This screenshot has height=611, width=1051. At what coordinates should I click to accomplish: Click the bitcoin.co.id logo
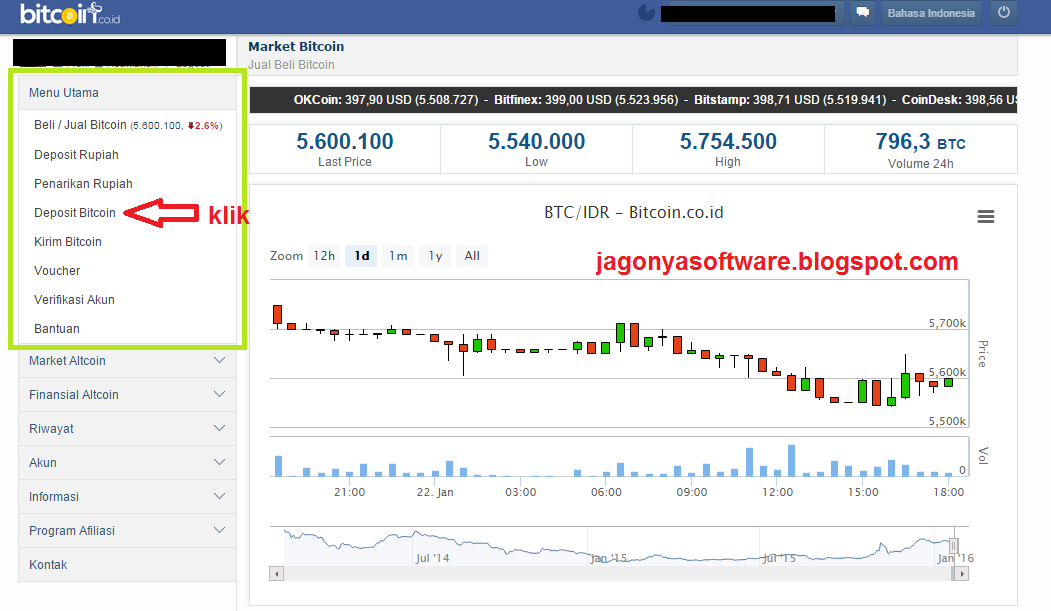coord(70,13)
